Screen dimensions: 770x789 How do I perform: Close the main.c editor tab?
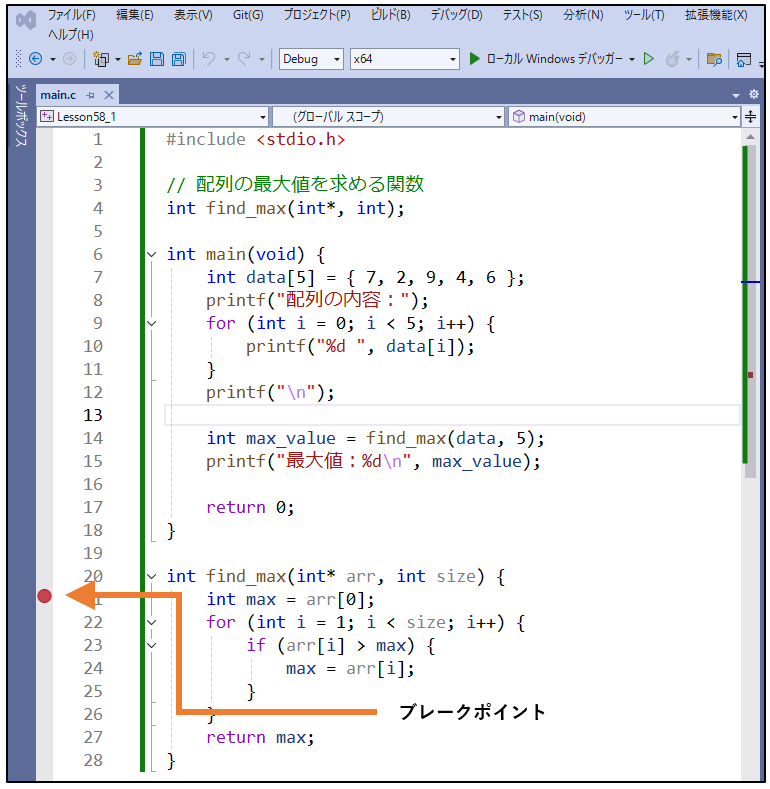pyautogui.click(x=108, y=95)
